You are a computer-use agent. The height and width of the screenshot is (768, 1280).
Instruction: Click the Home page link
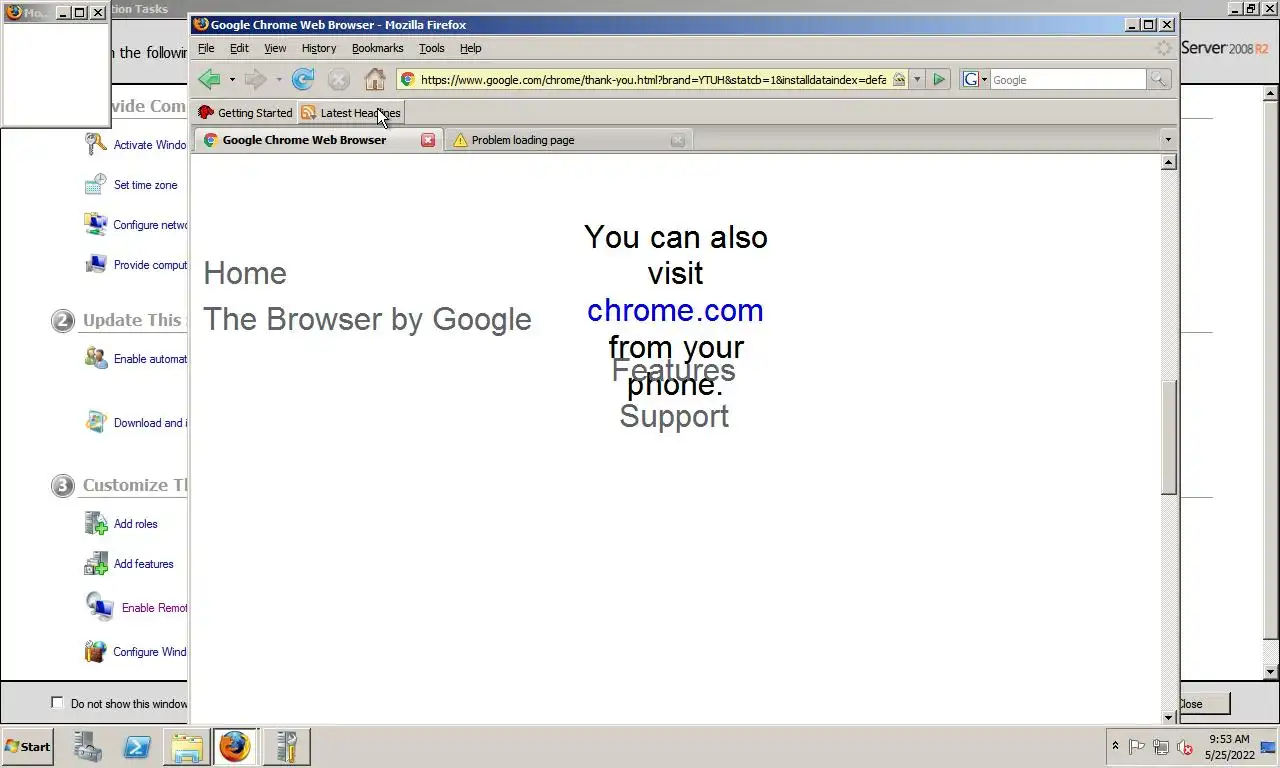[x=245, y=273]
